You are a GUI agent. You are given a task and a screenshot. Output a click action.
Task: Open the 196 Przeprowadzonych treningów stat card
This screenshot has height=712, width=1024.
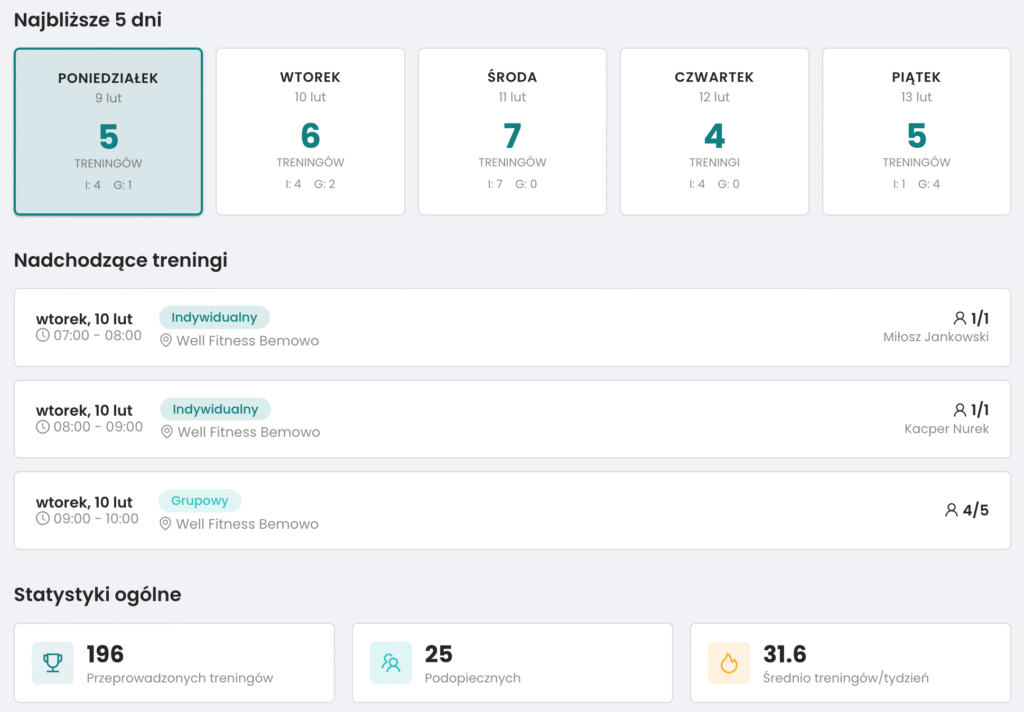tap(174, 663)
